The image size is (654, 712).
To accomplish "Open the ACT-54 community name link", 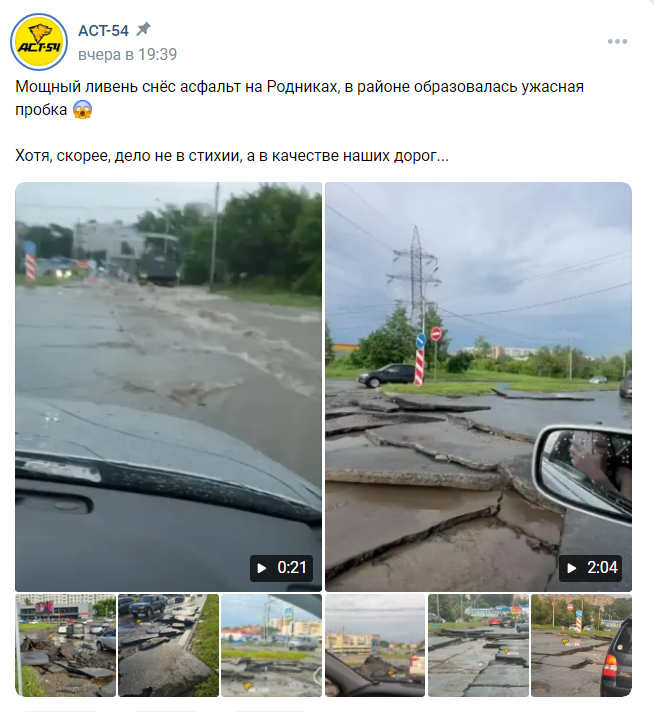I will [103, 30].
